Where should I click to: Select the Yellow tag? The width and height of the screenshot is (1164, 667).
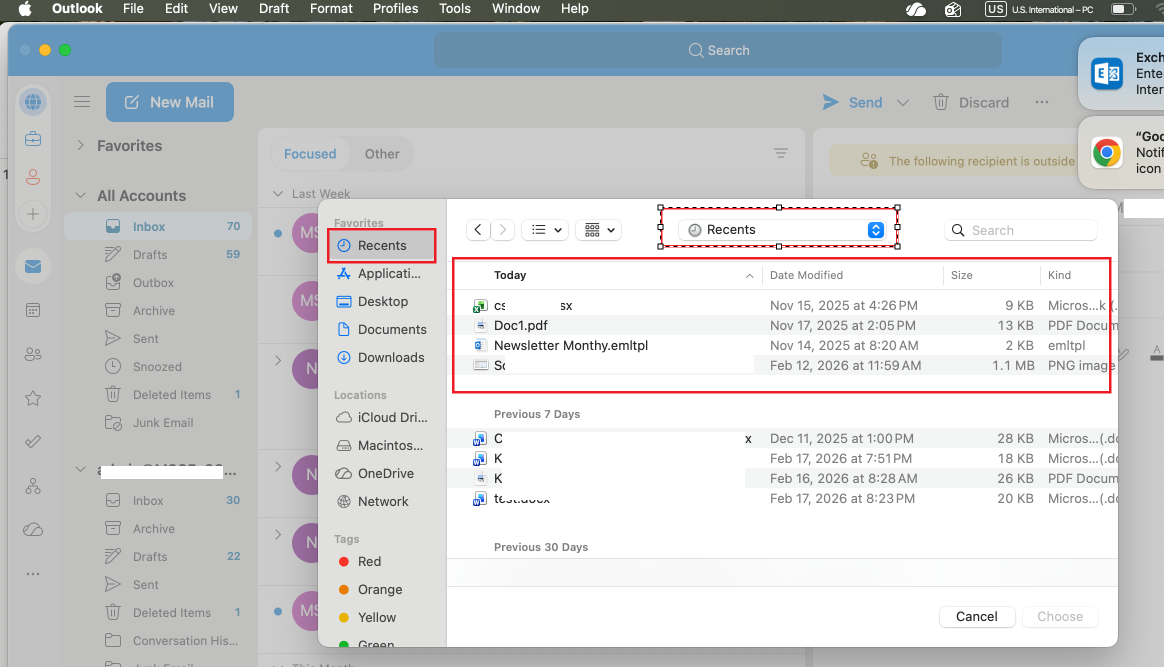click(382, 617)
